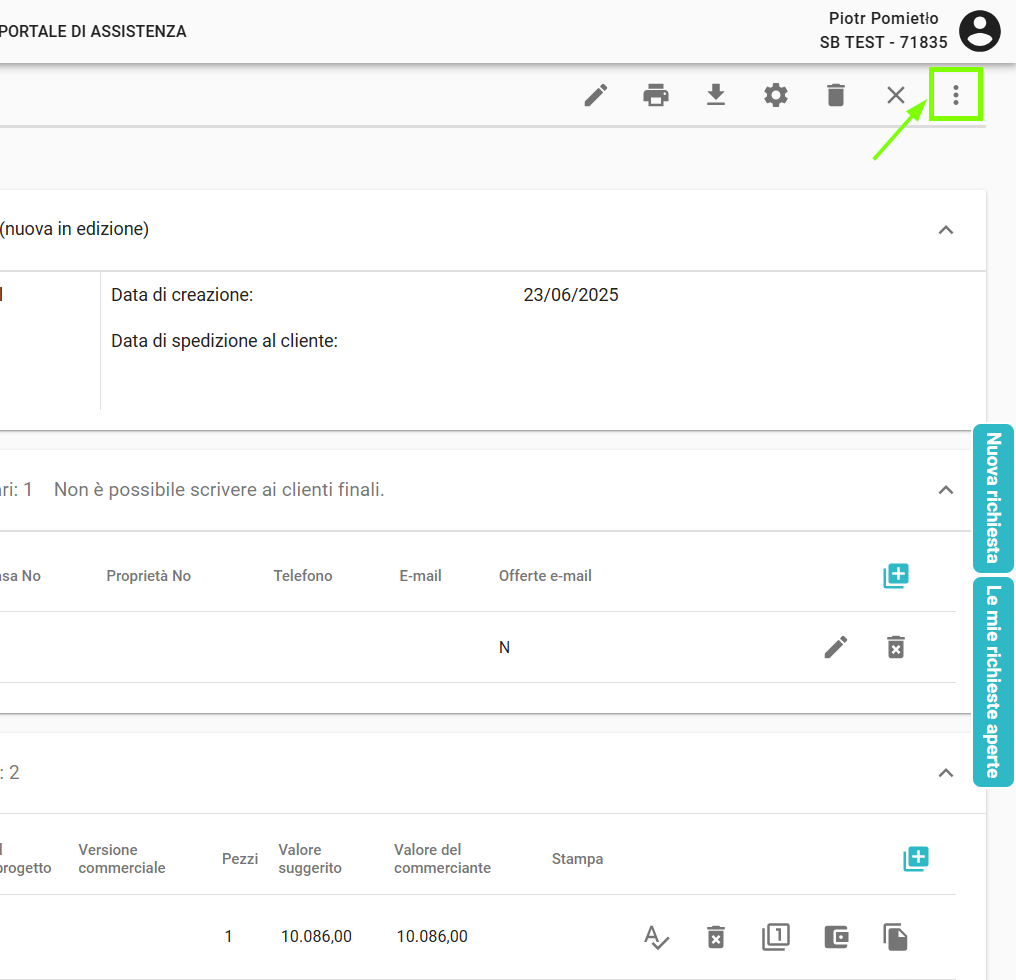Click the wallet icon in project row
This screenshot has width=1016, height=980.
click(x=836, y=937)
